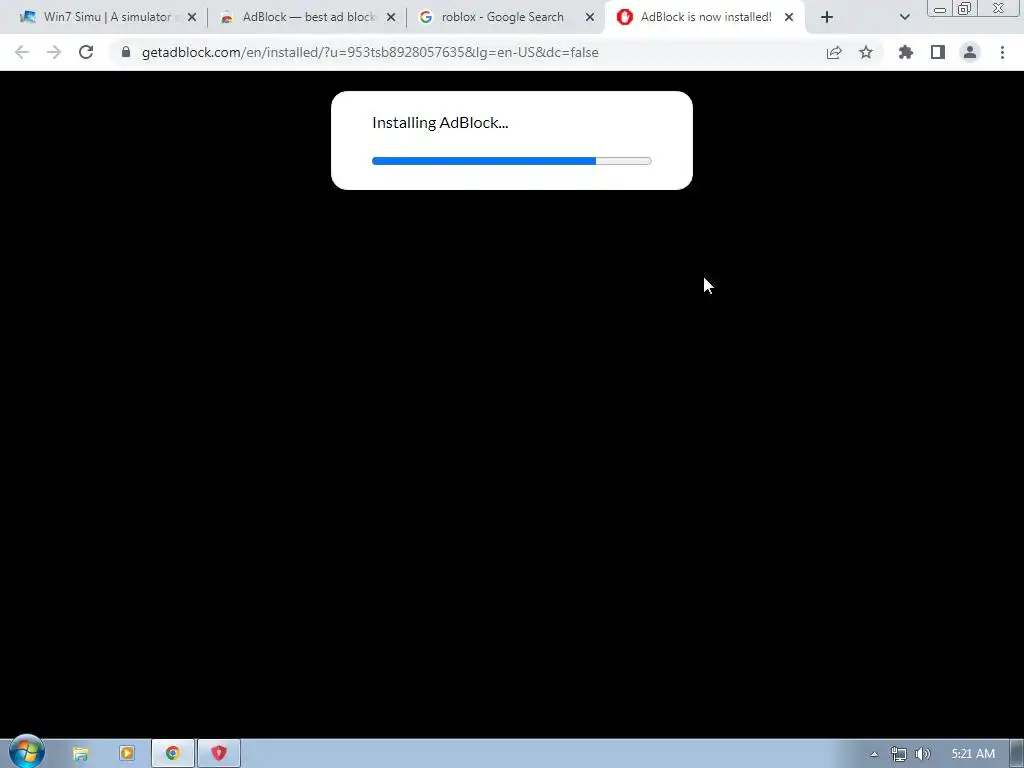Open the Windows Start orb

click(27, 752)
